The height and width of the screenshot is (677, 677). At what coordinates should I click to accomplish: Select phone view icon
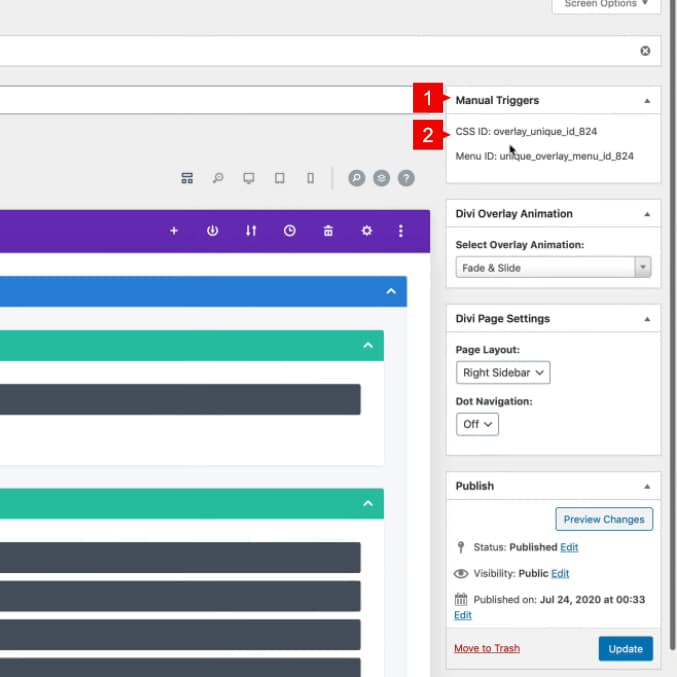click(x=310, y=178)
